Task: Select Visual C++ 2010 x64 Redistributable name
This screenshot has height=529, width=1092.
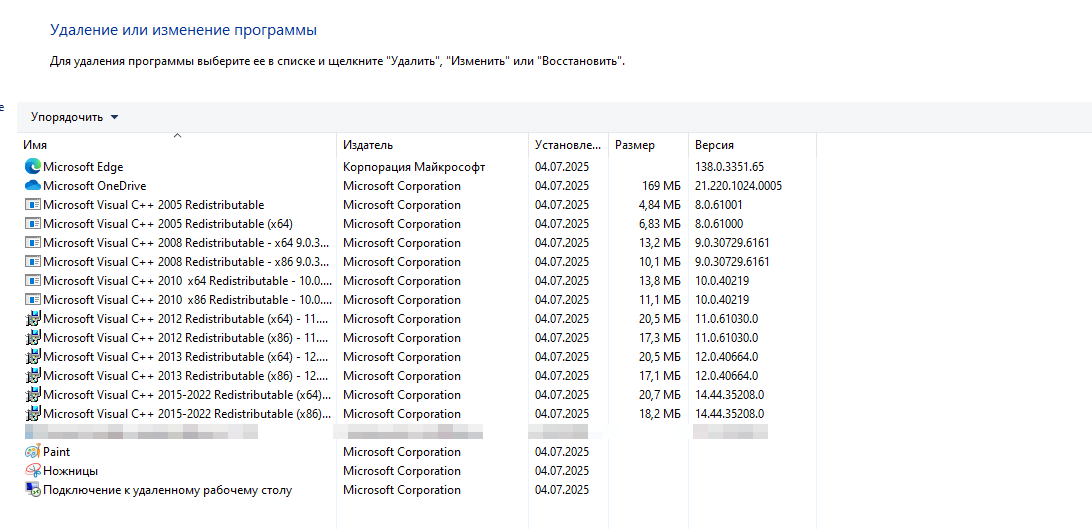Action: click(187, 281)
